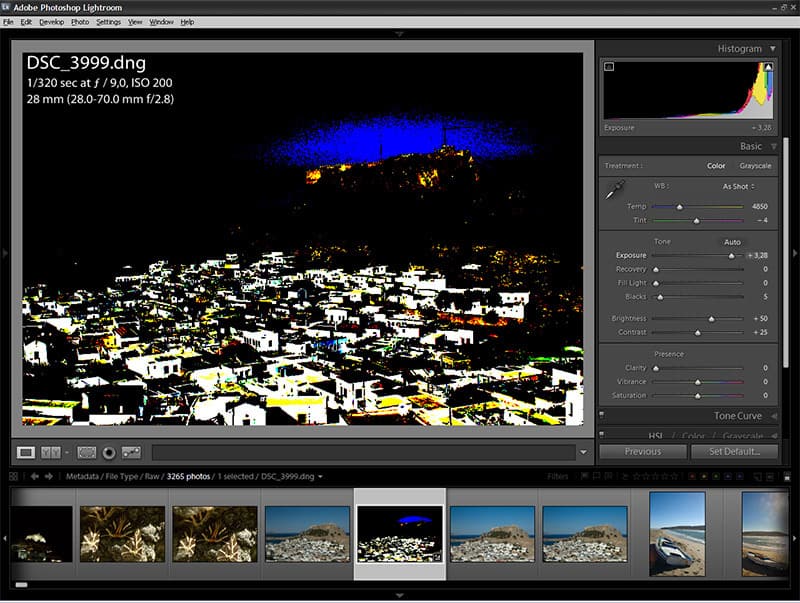Image resolution: width=800 pixels, height=603 pixels.
Task: Collapse the Histogram panel
Action: (772, 48)
